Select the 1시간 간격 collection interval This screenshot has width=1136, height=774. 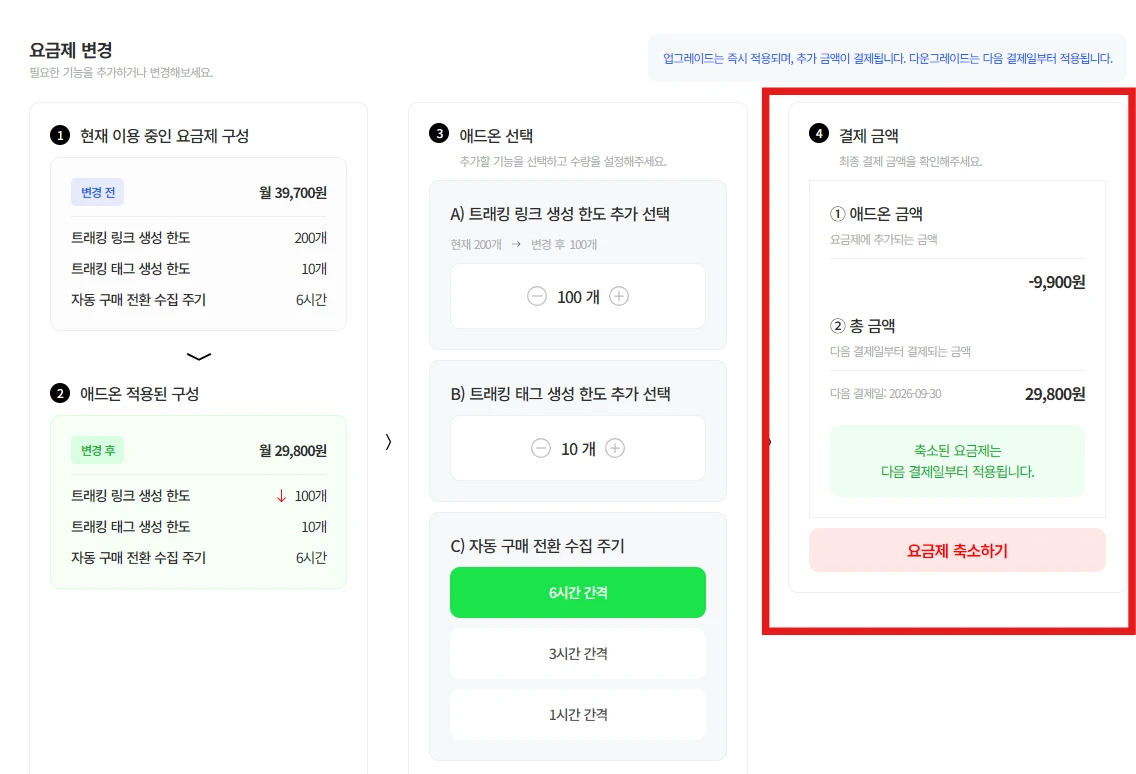[x=577, y=715]
